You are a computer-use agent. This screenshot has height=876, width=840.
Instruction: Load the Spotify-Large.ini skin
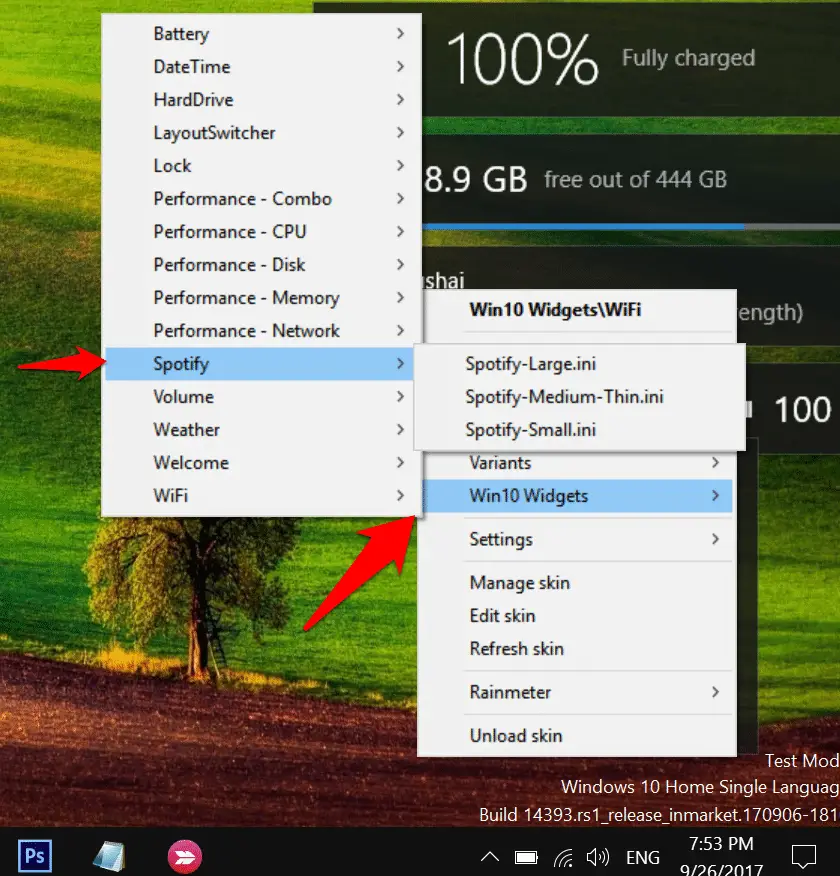[579, 364]
